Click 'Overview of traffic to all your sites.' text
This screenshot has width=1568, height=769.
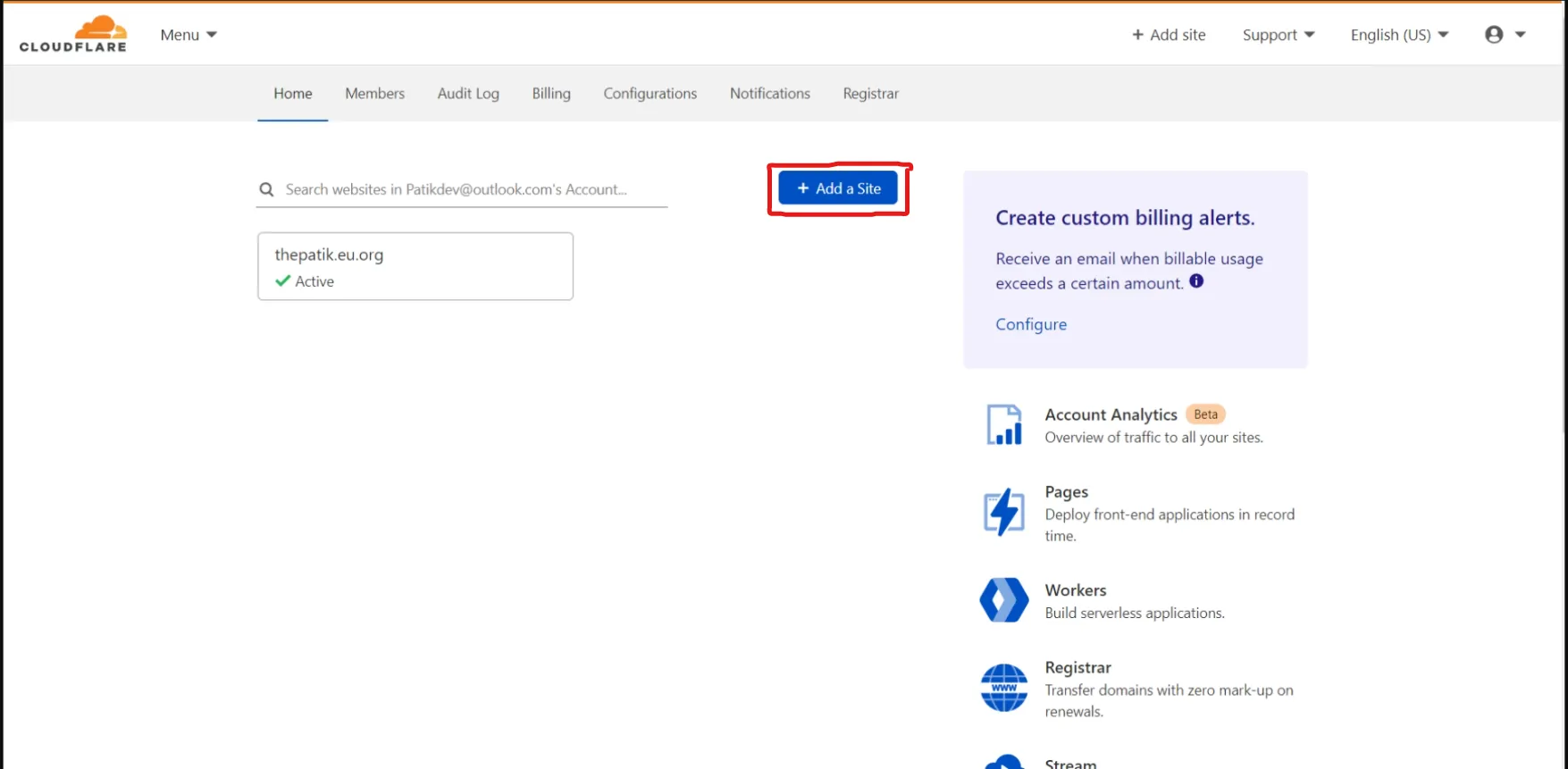tap(1154, 438)
